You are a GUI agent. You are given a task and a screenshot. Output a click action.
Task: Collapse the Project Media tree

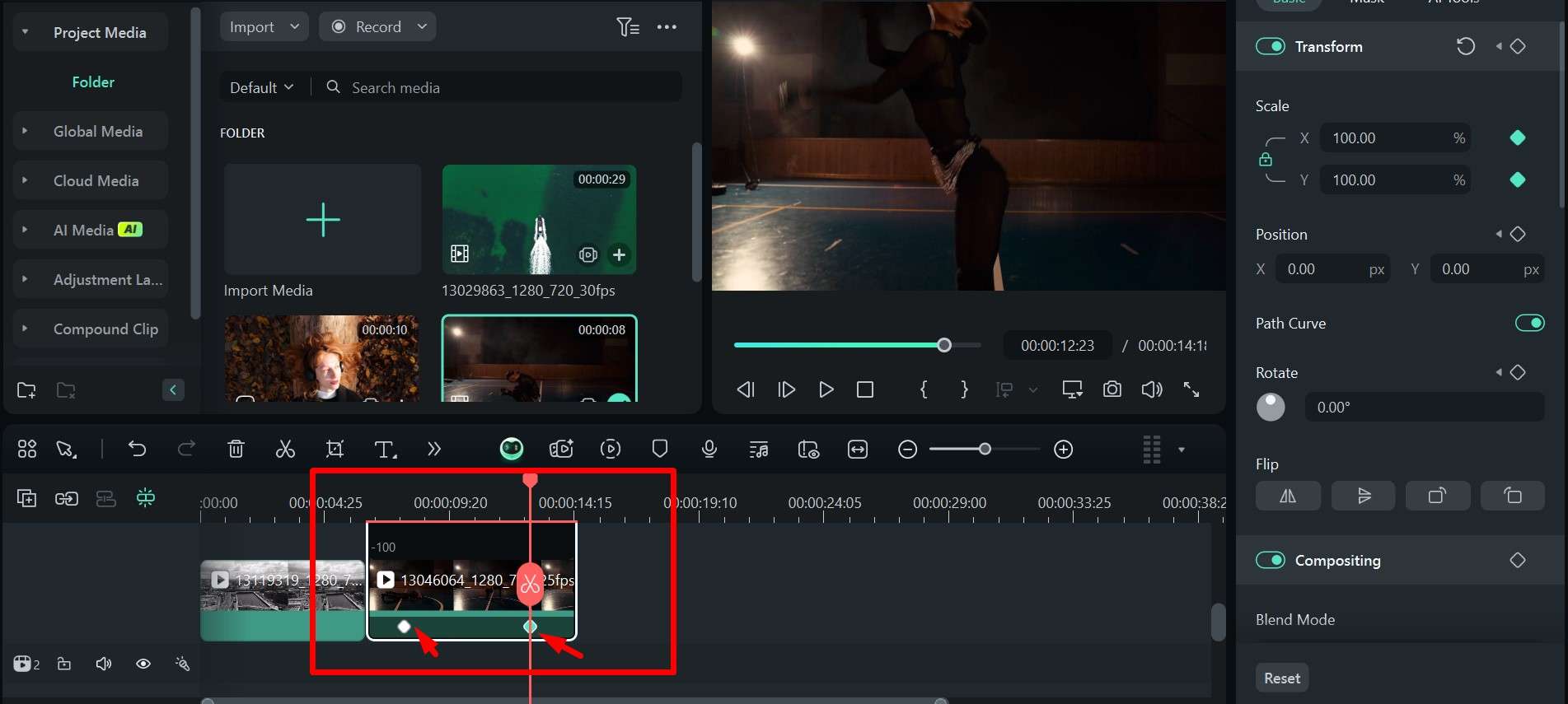click(25, 32)
